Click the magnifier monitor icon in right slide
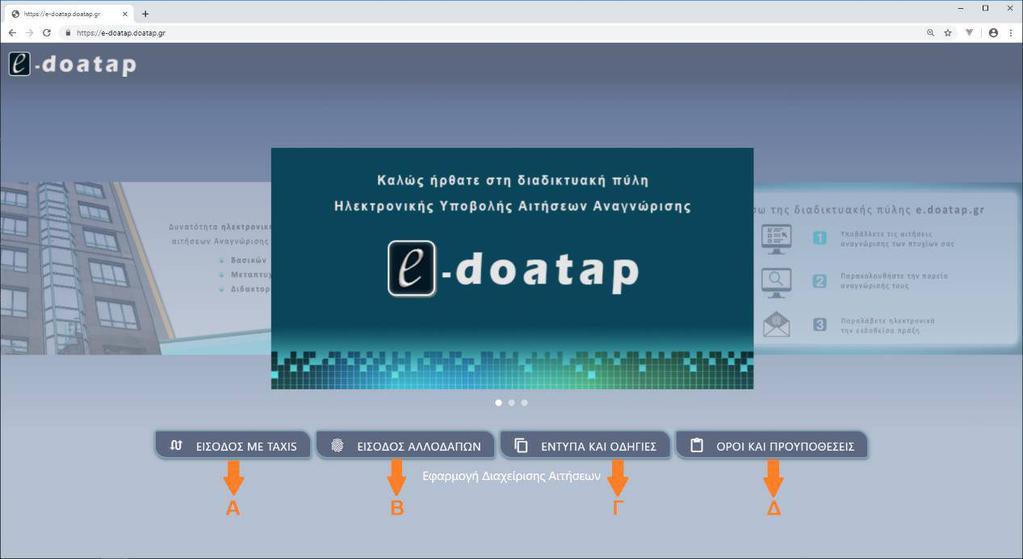The image size is (1023, 559). [776, 282]
